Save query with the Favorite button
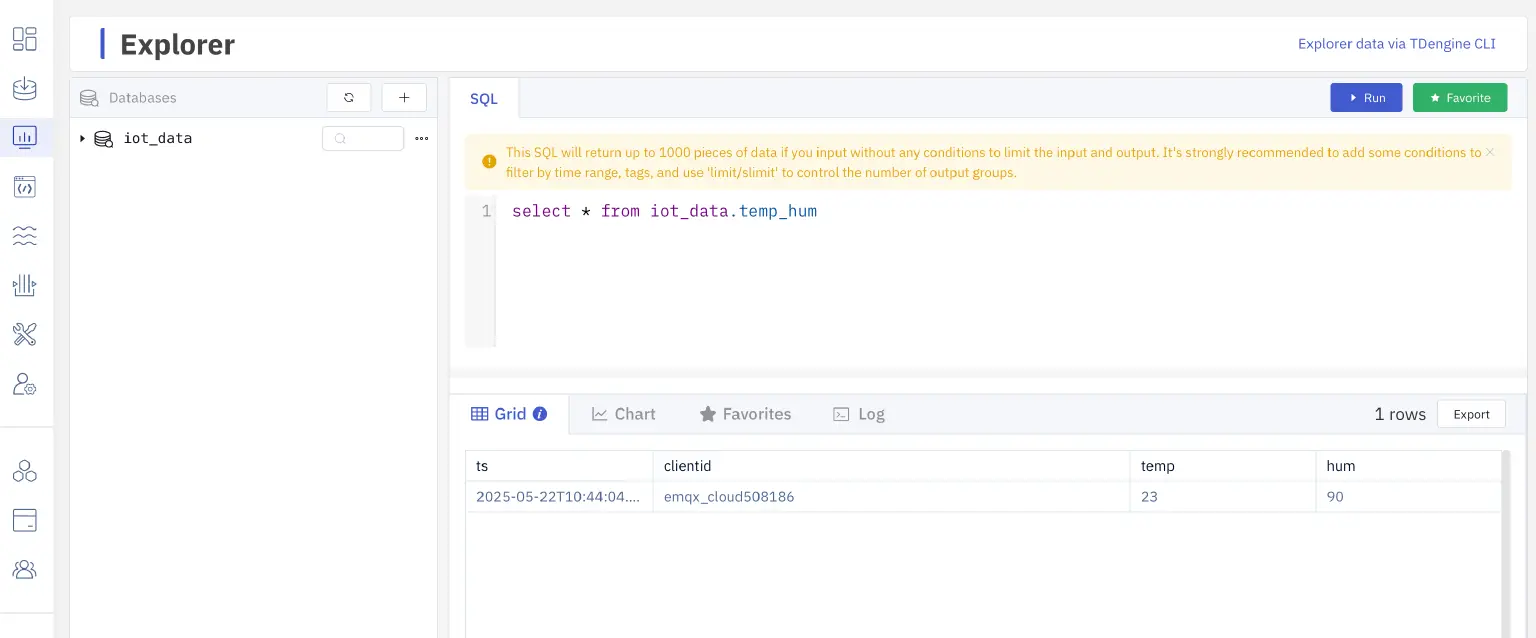The image size is (1536, 638). pyautogui.click(x=1459, y=98)
